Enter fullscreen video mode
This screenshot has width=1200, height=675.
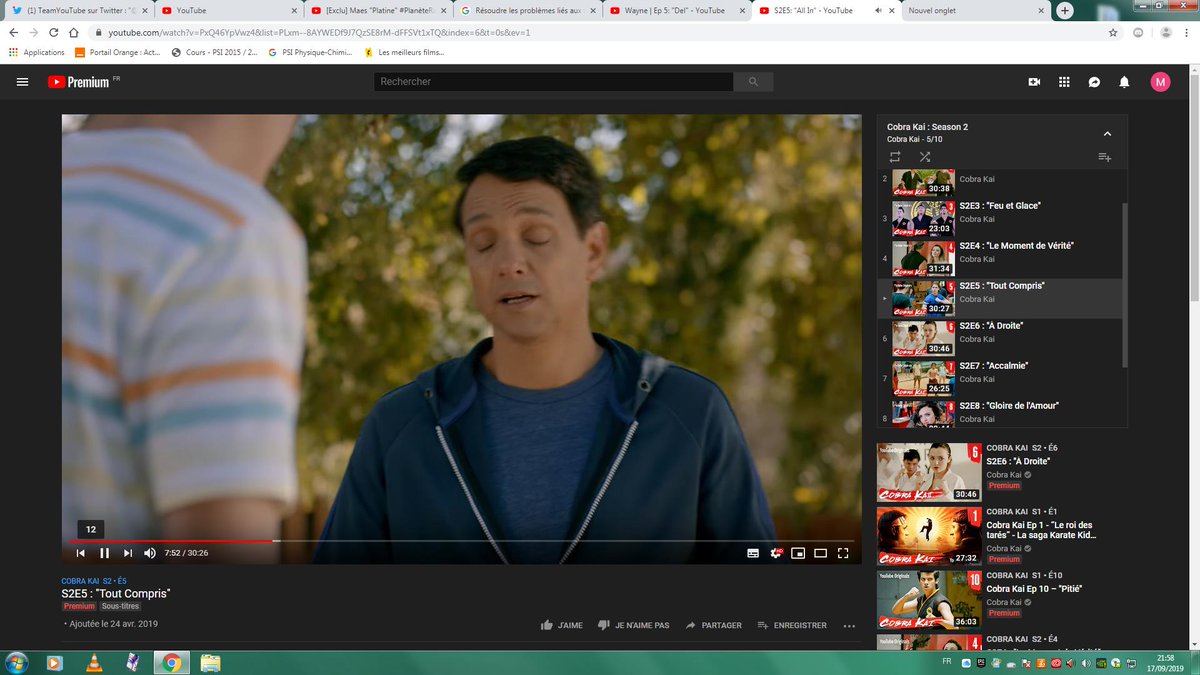[843, 553]
